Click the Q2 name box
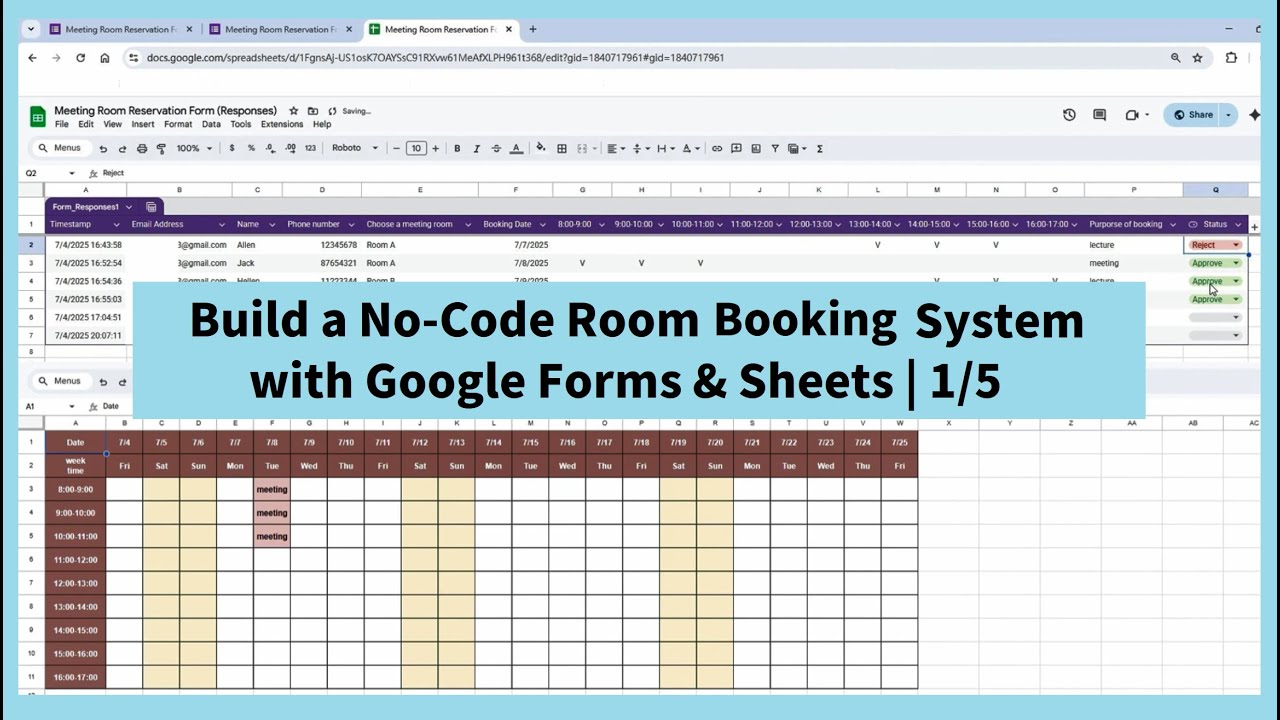The image size is (1280, 720). [50, 173]
